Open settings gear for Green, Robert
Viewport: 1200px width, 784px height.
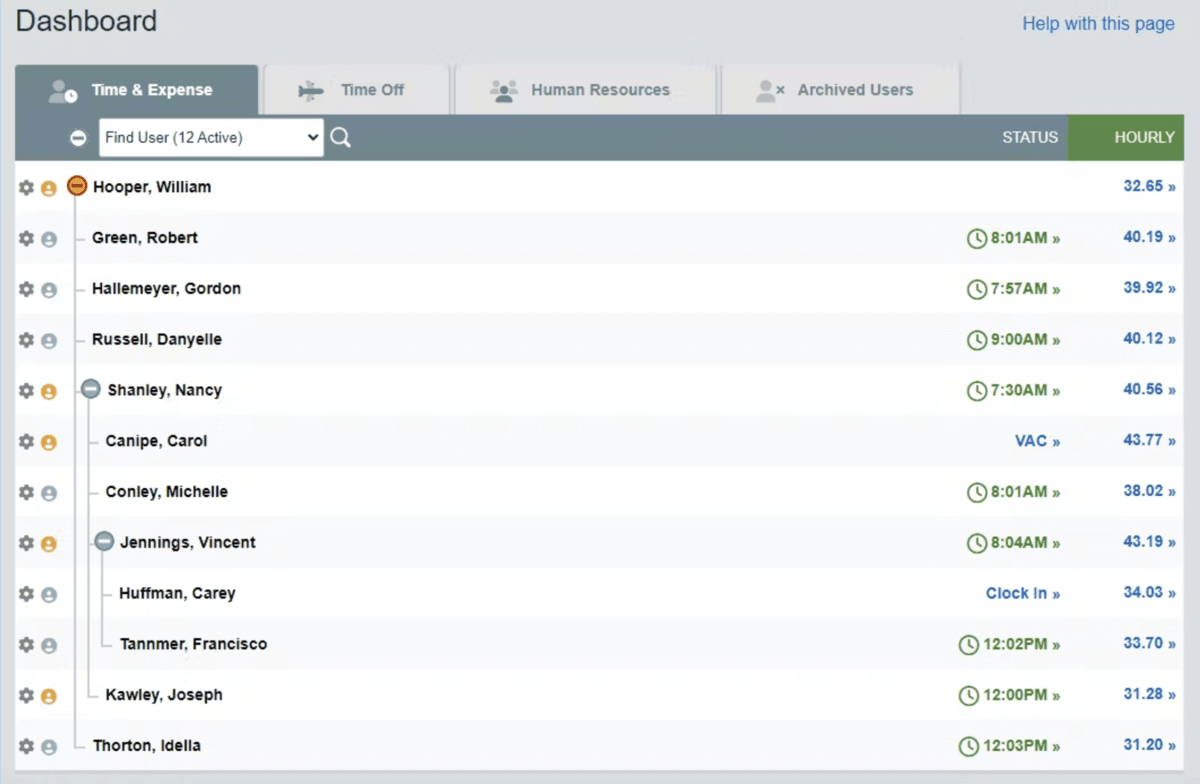(27, 239)
